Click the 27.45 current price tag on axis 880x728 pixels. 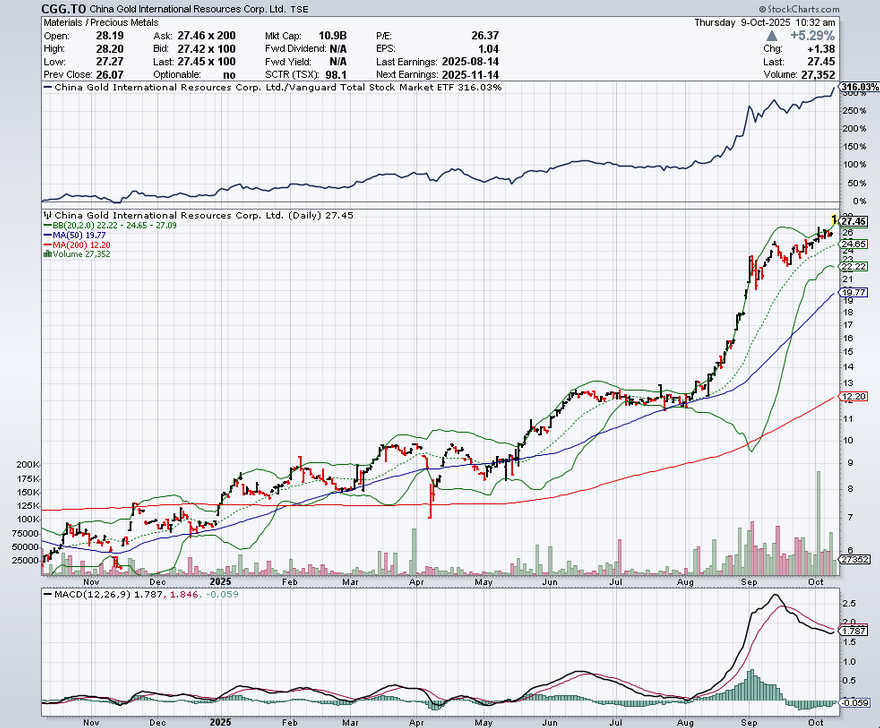(853, 221)
